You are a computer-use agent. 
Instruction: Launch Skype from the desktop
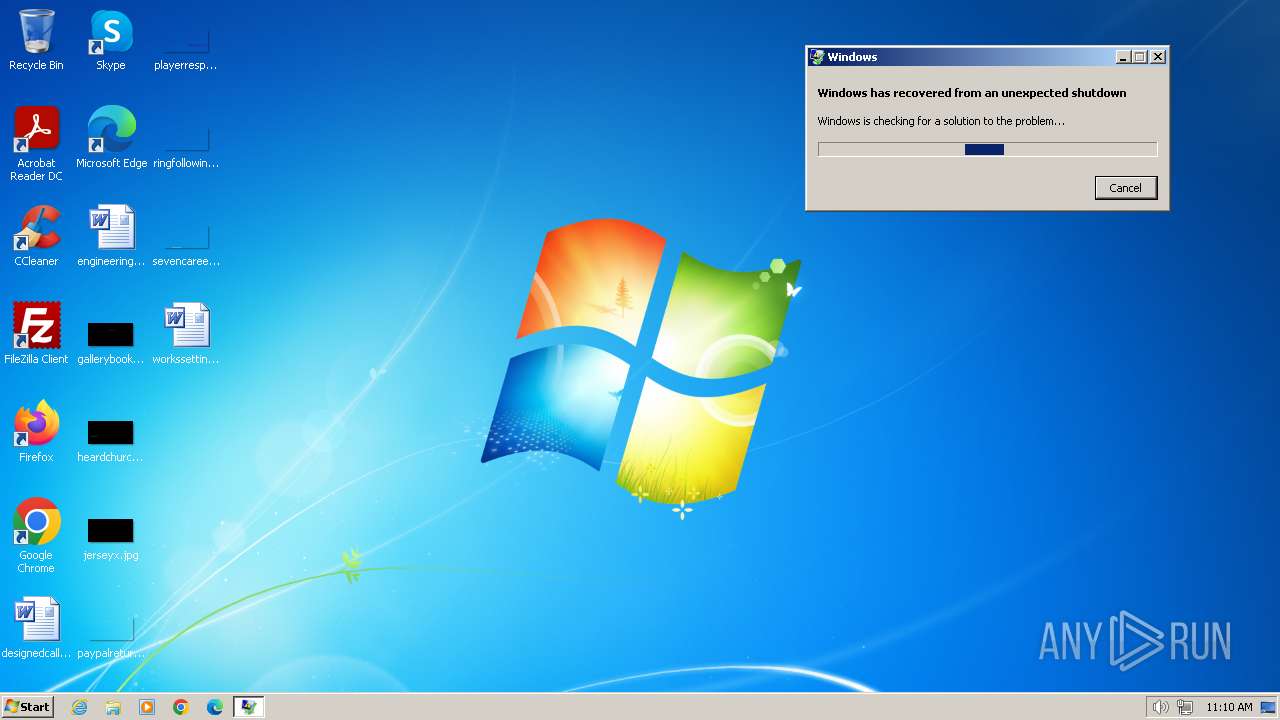click(110, 40)
